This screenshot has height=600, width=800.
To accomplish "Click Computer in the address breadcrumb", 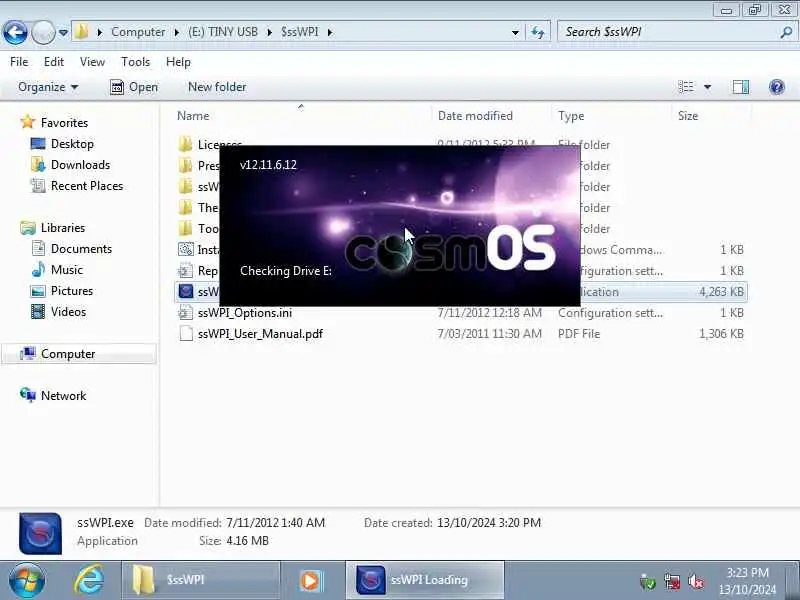I will [x=138, y=32].
